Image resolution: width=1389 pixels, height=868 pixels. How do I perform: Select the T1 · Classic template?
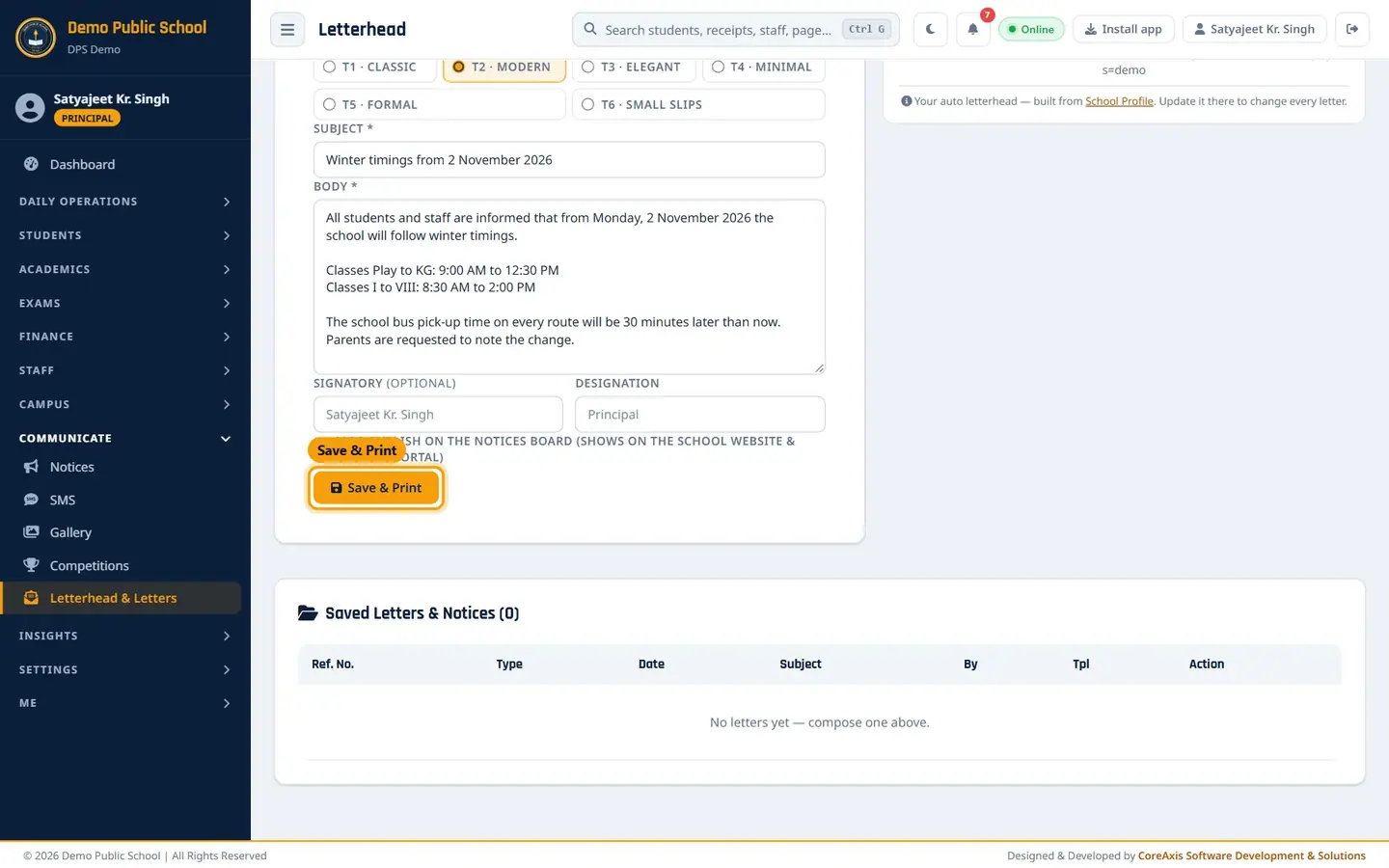click(x=375, y=68)
